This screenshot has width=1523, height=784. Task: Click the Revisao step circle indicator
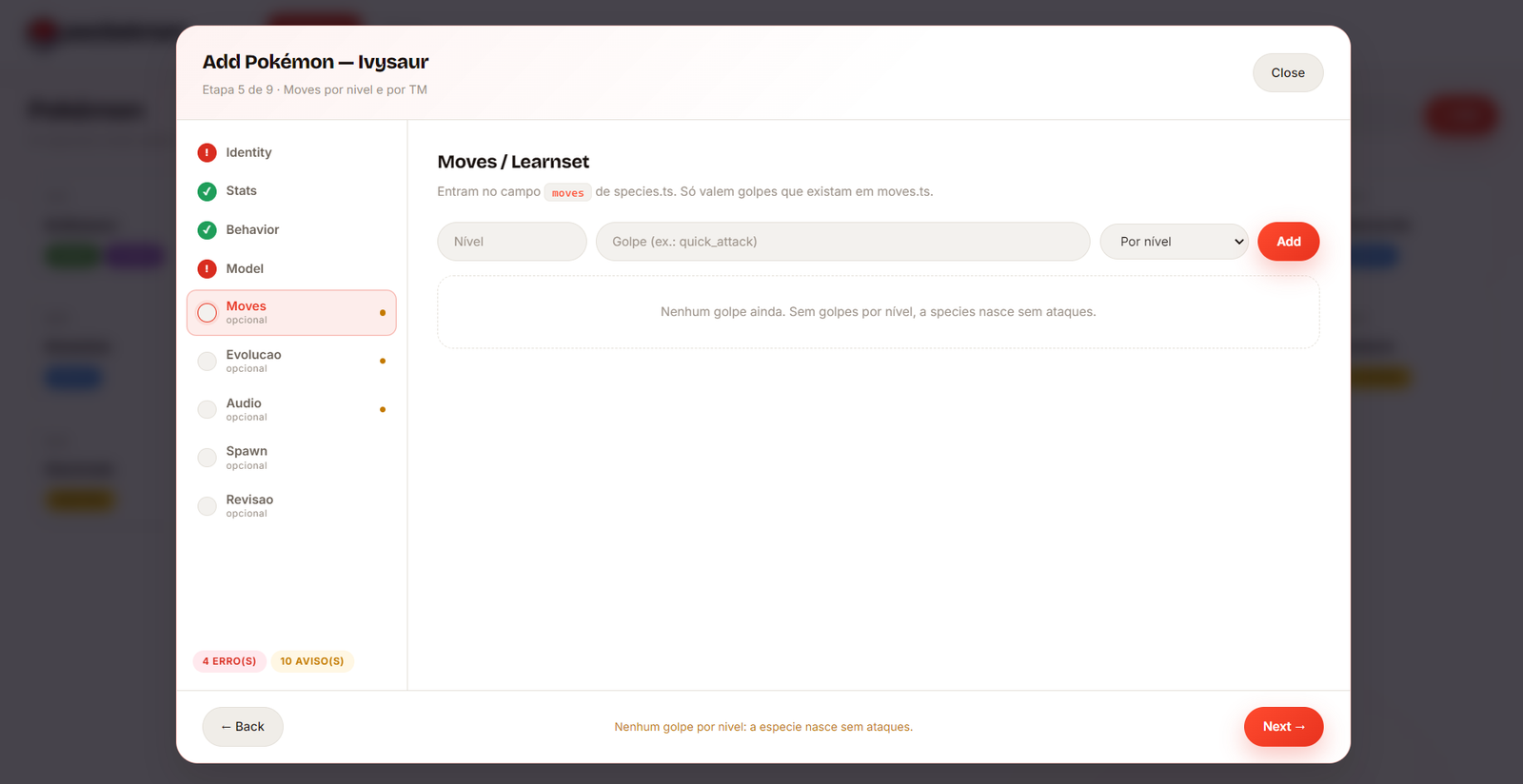[207, 506]
